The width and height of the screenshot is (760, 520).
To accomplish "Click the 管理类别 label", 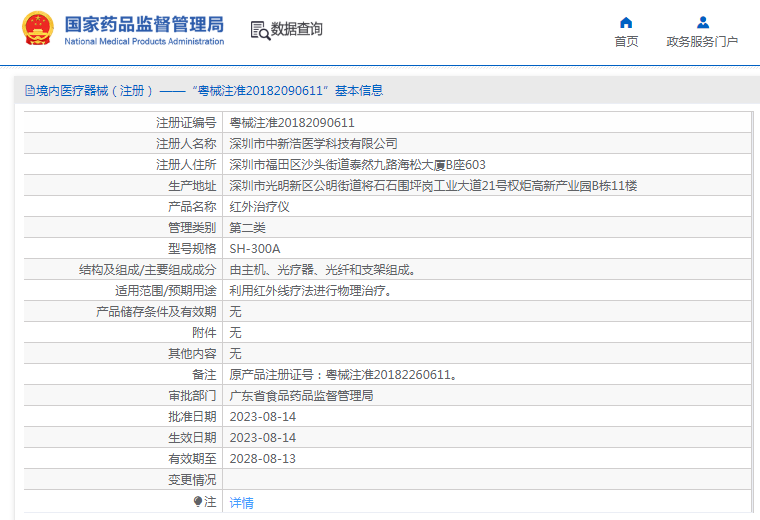I will [192, 228].
